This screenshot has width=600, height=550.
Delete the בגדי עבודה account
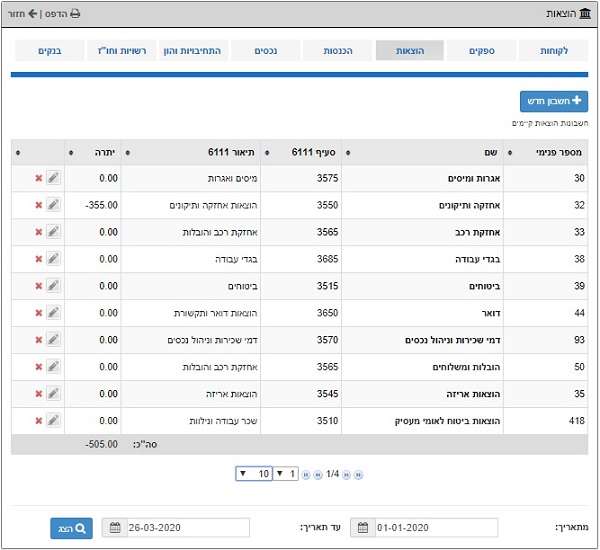point(39,259)
